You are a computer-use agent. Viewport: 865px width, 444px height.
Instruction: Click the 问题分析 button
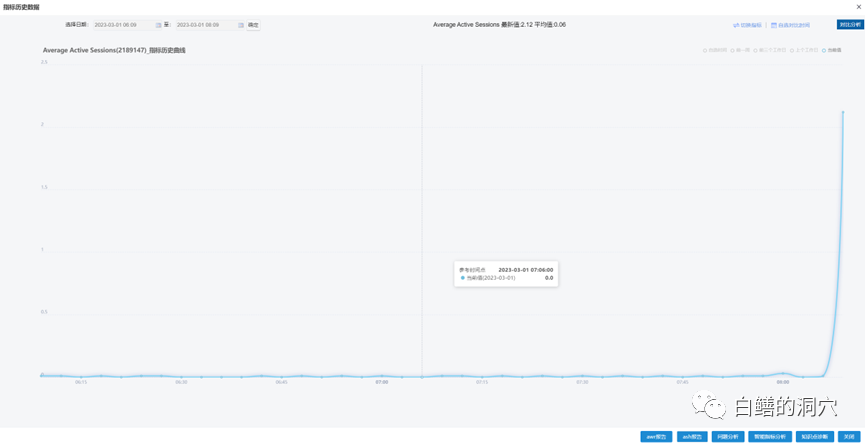[728, 437]
